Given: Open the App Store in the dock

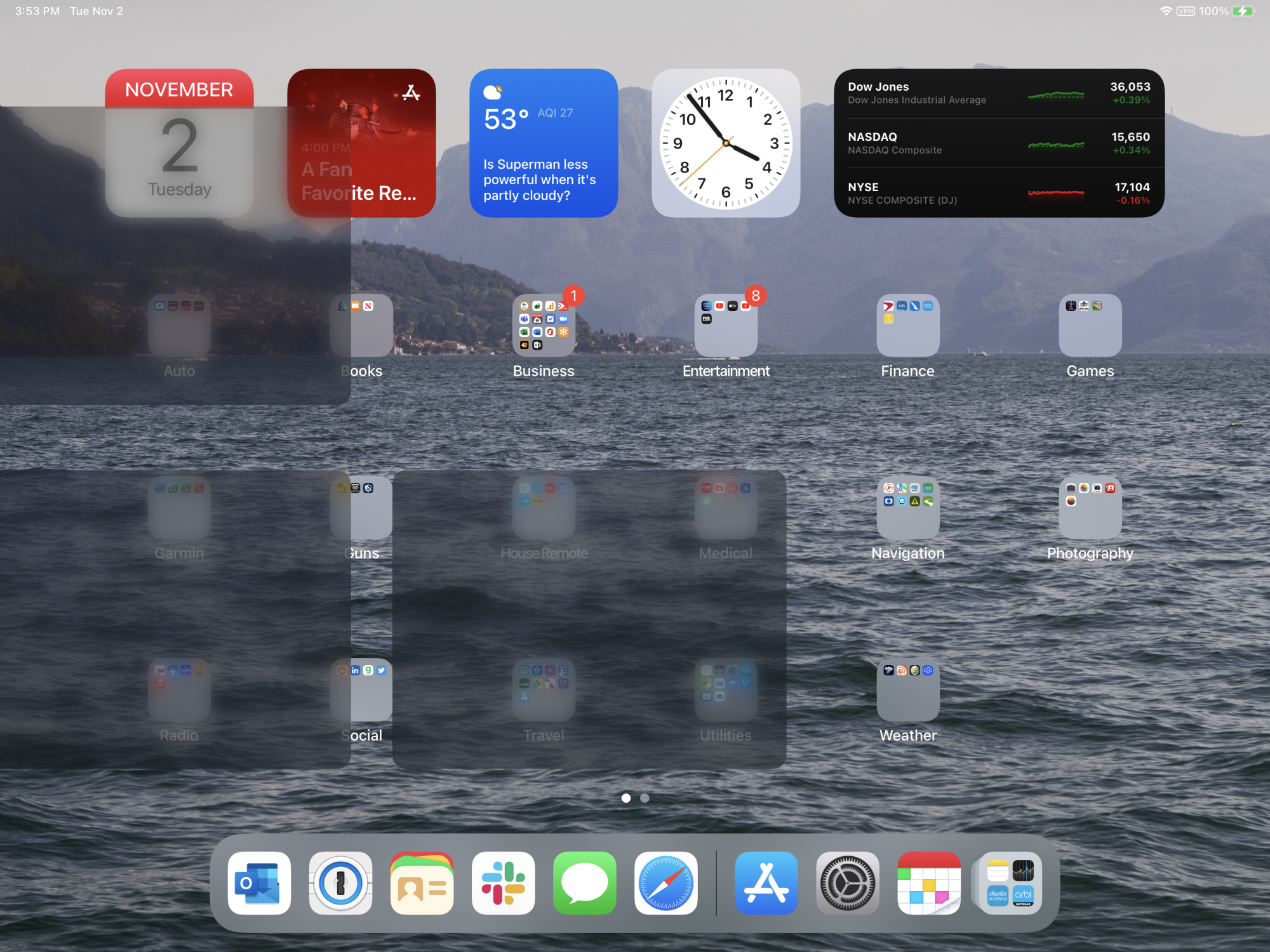Looking at the screenshot, I should (766, 883).
